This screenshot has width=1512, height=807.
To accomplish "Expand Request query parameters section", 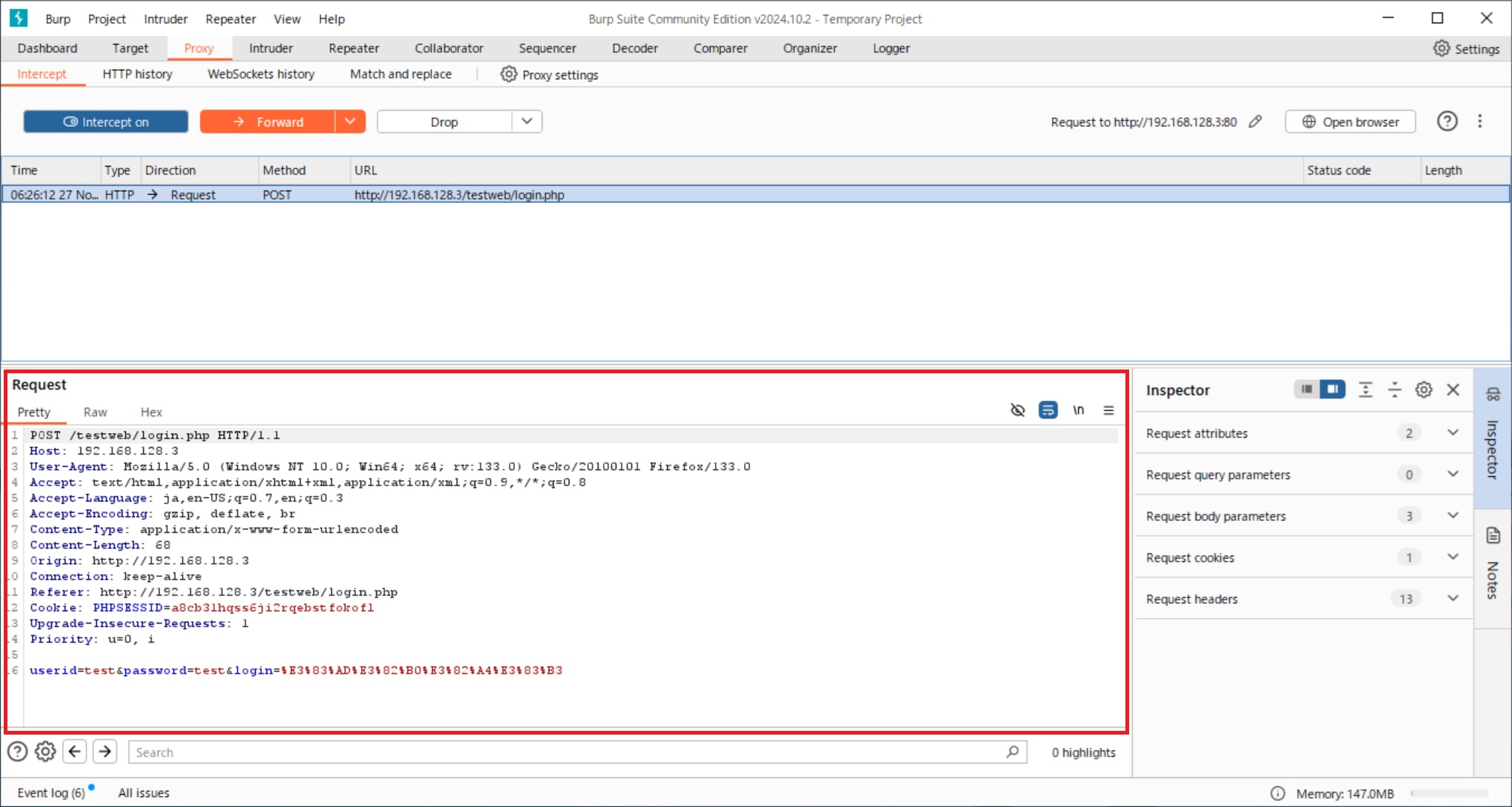I will click(x=1453, y=474).
